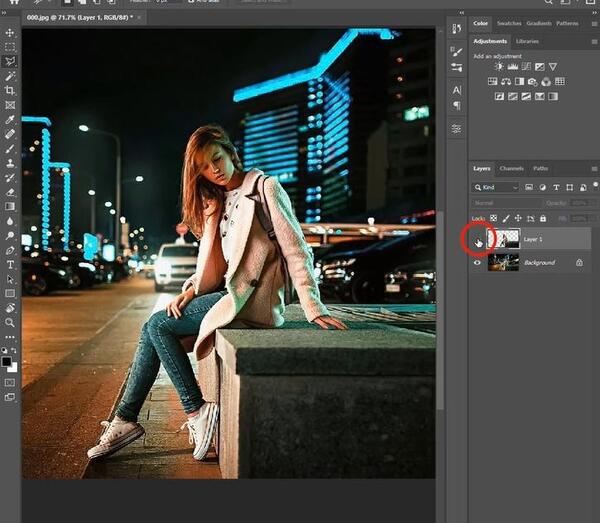Open the Layers panel menu
Viewport: 600px width, 523px height.
[594, 169]
